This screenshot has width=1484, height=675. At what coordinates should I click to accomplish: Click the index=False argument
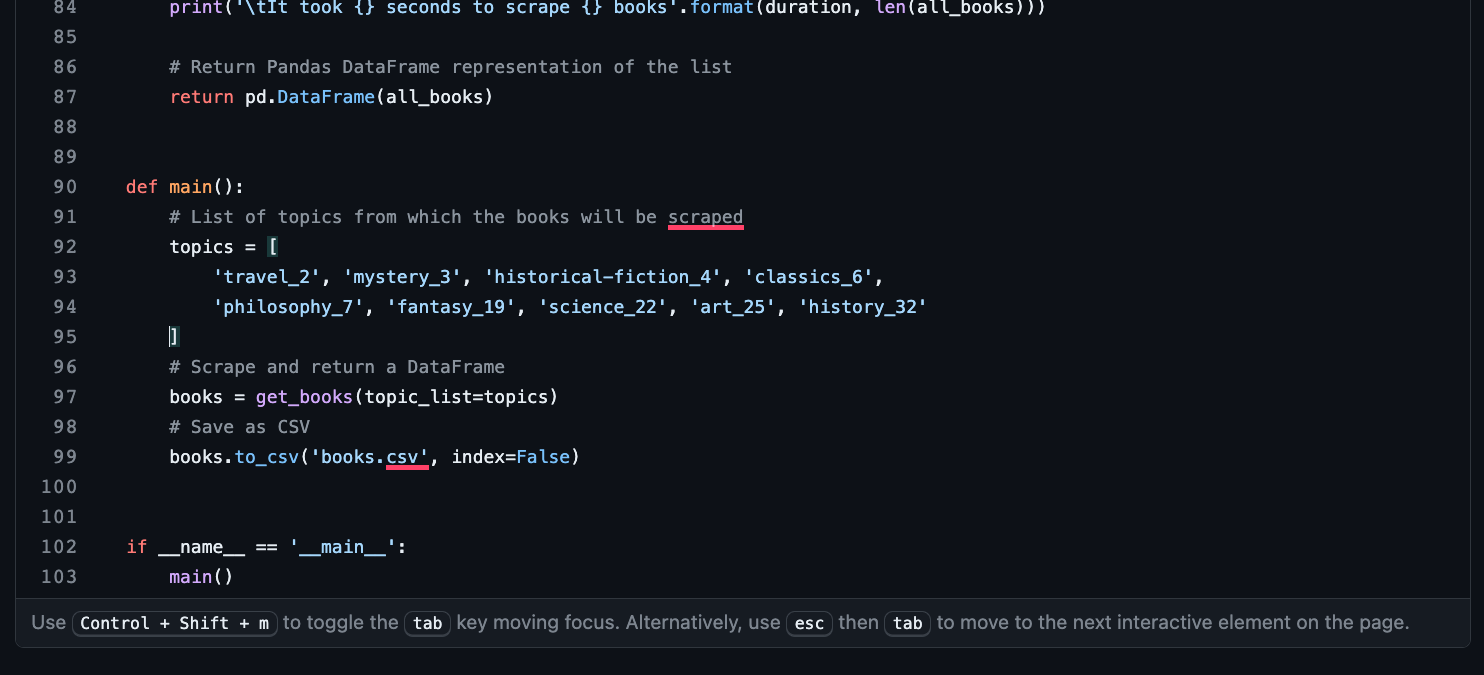click(x=510, y=456)
